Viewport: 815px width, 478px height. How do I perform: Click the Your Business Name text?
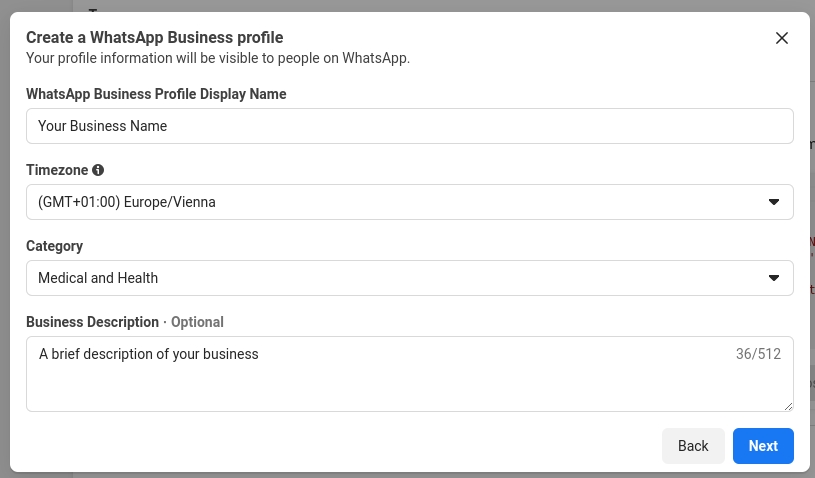click(x=102, y=126)
